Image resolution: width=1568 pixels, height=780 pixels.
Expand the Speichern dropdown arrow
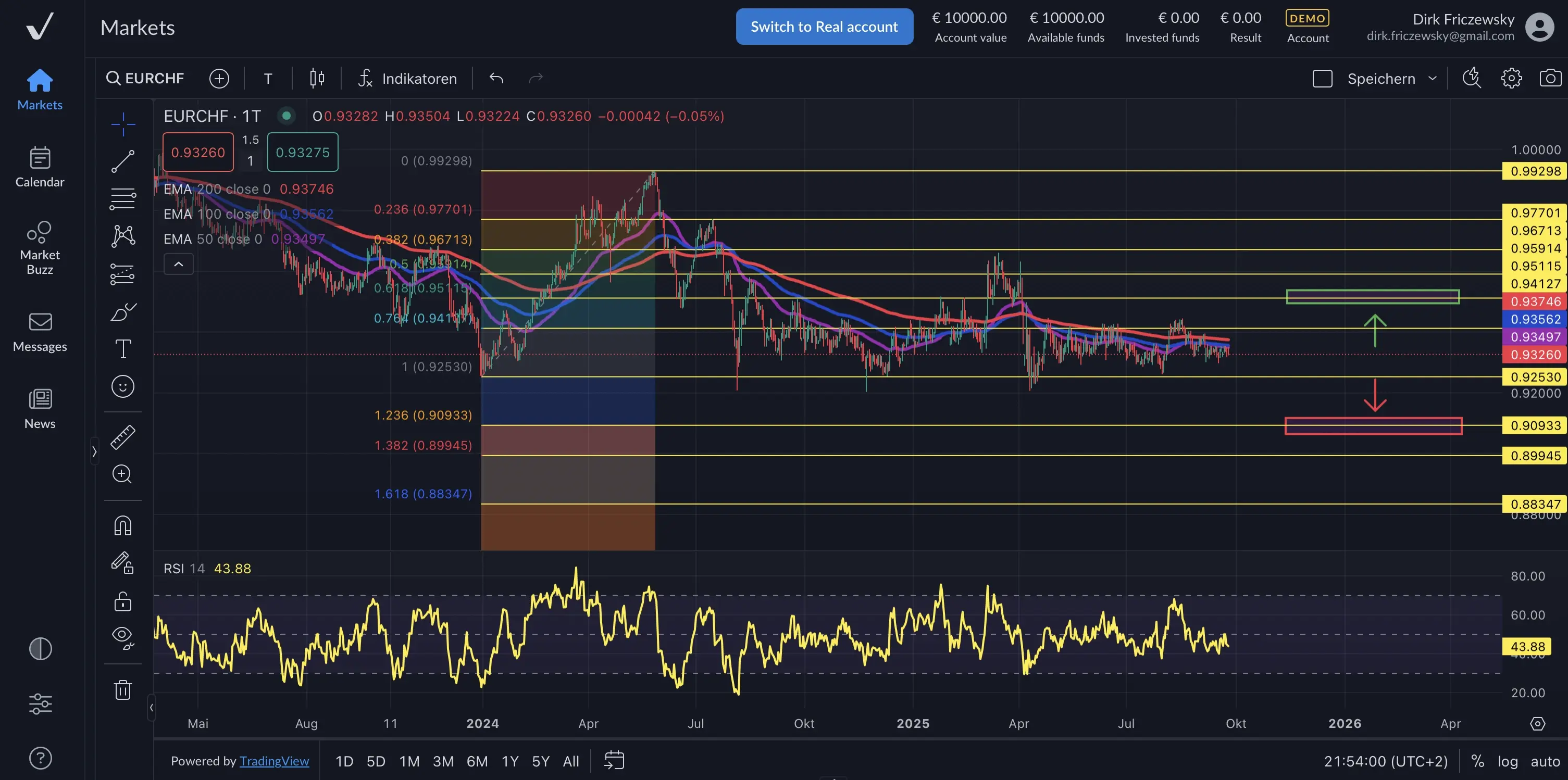click(x=1432, y=79)
